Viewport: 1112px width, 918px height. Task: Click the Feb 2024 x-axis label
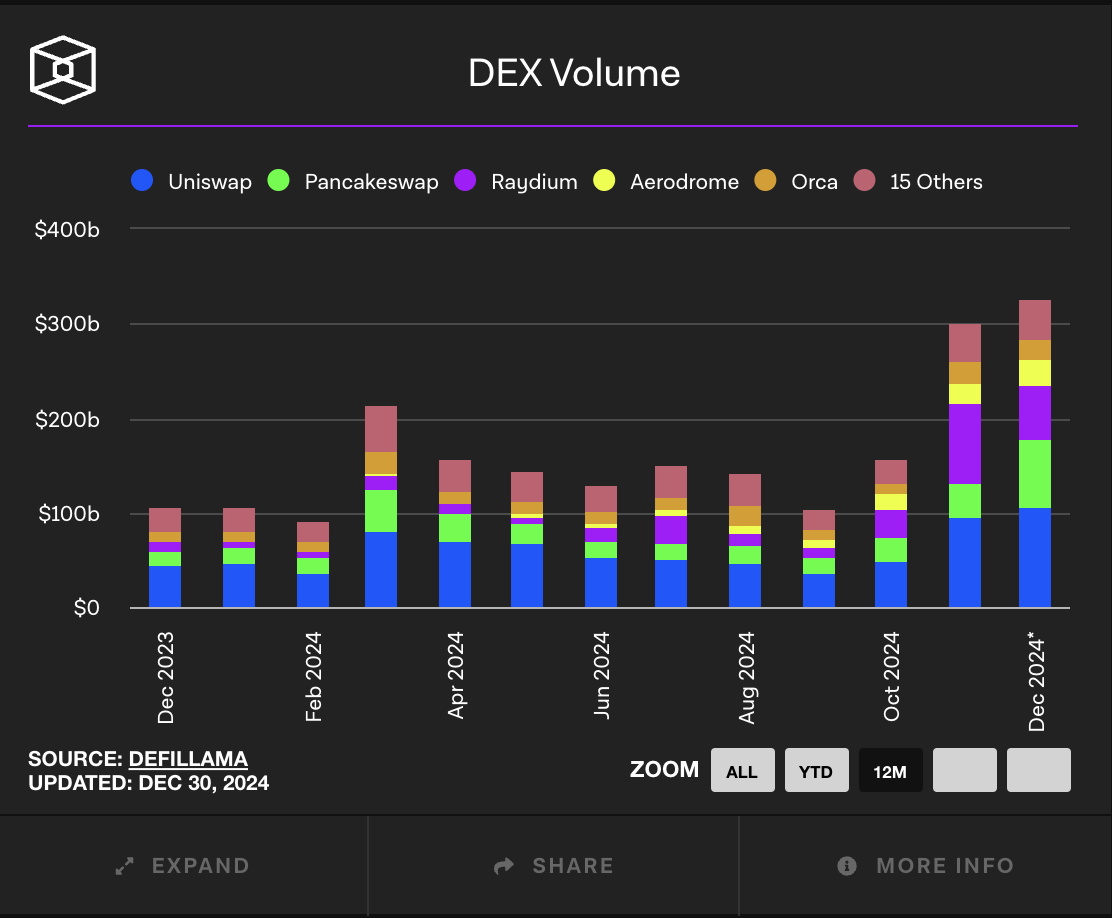point(313,677)
